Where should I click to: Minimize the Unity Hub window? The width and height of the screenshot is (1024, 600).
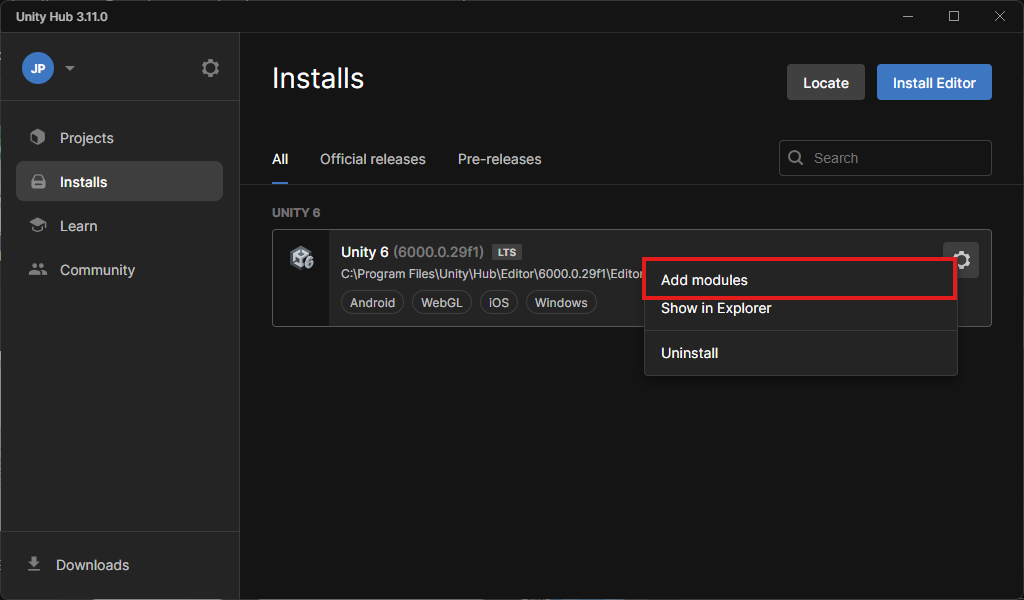pos(908,16)
